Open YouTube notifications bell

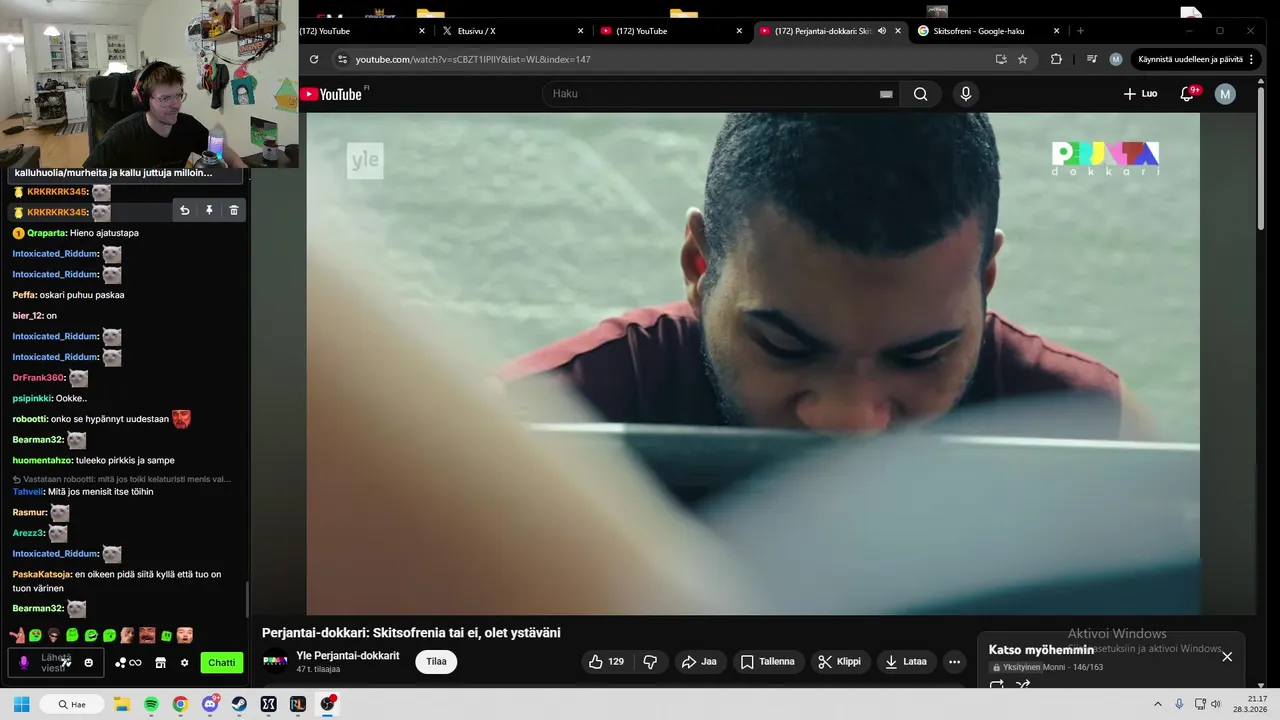[1187, 94]
